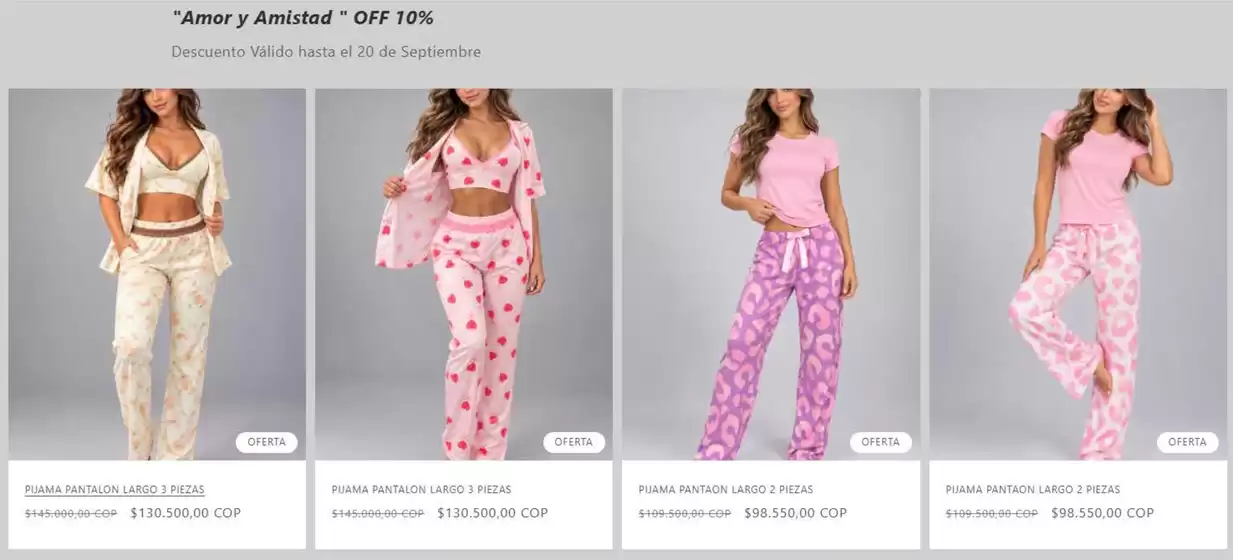Click the crossed-out $145.000,00 COP on the cream pajama card

click(x=71, y=514)
